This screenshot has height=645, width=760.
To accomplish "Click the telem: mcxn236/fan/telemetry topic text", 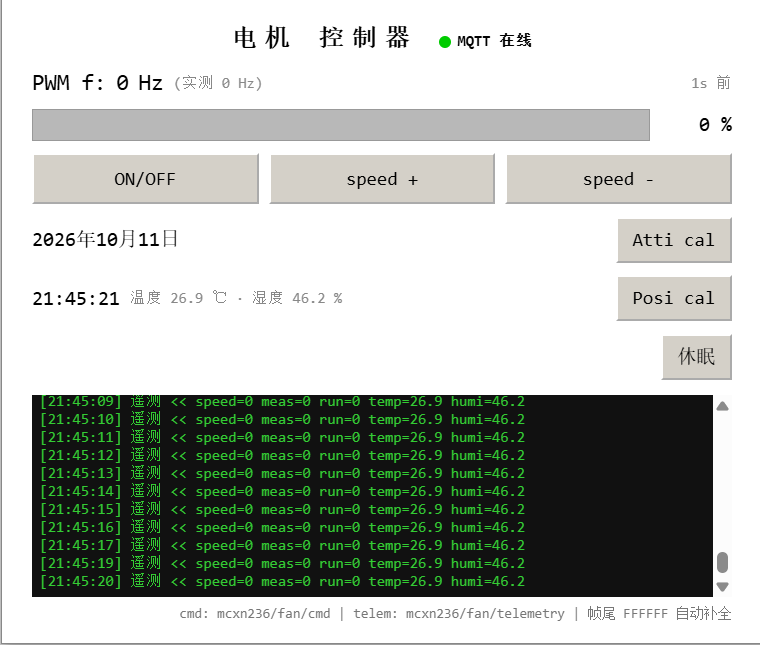I will 459,614.
